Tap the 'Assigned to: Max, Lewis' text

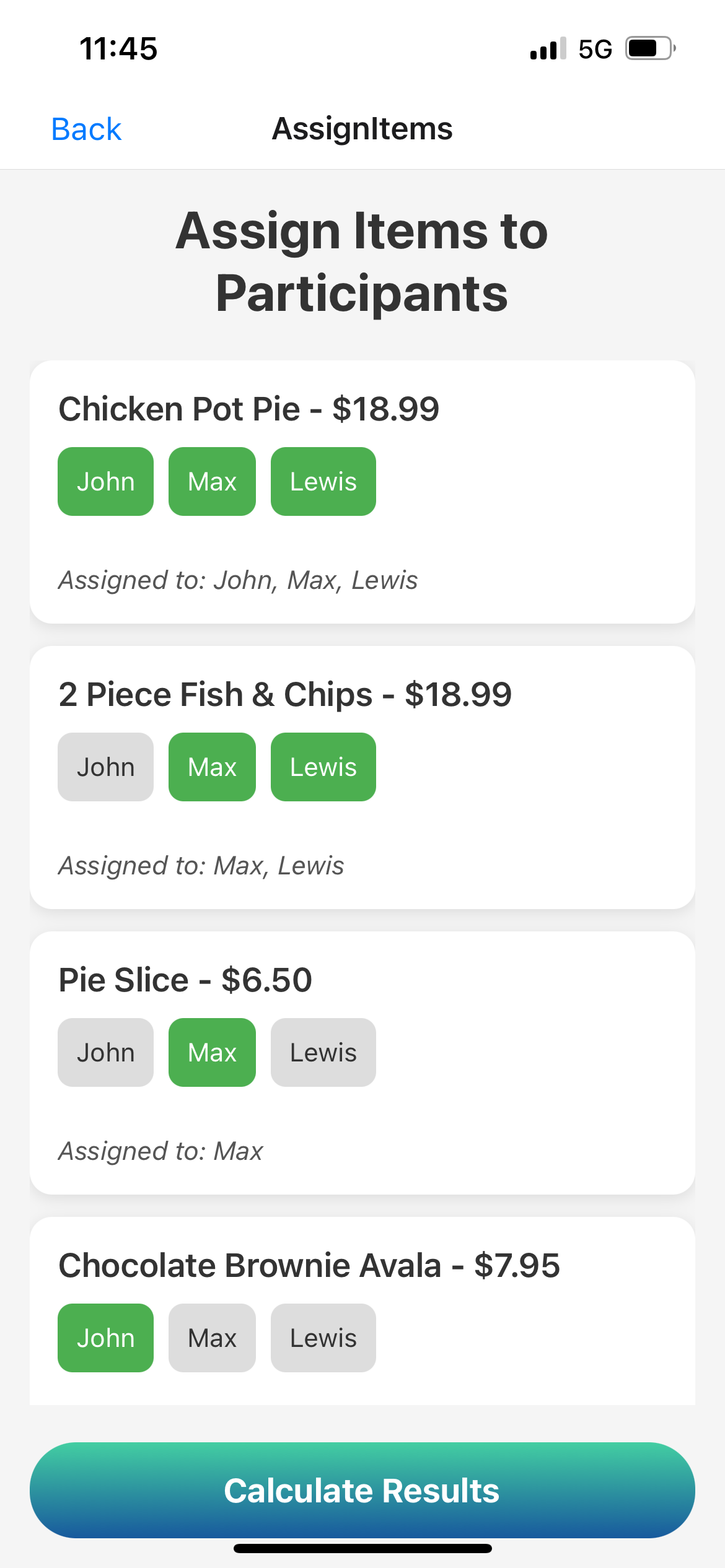click(201, 866)
